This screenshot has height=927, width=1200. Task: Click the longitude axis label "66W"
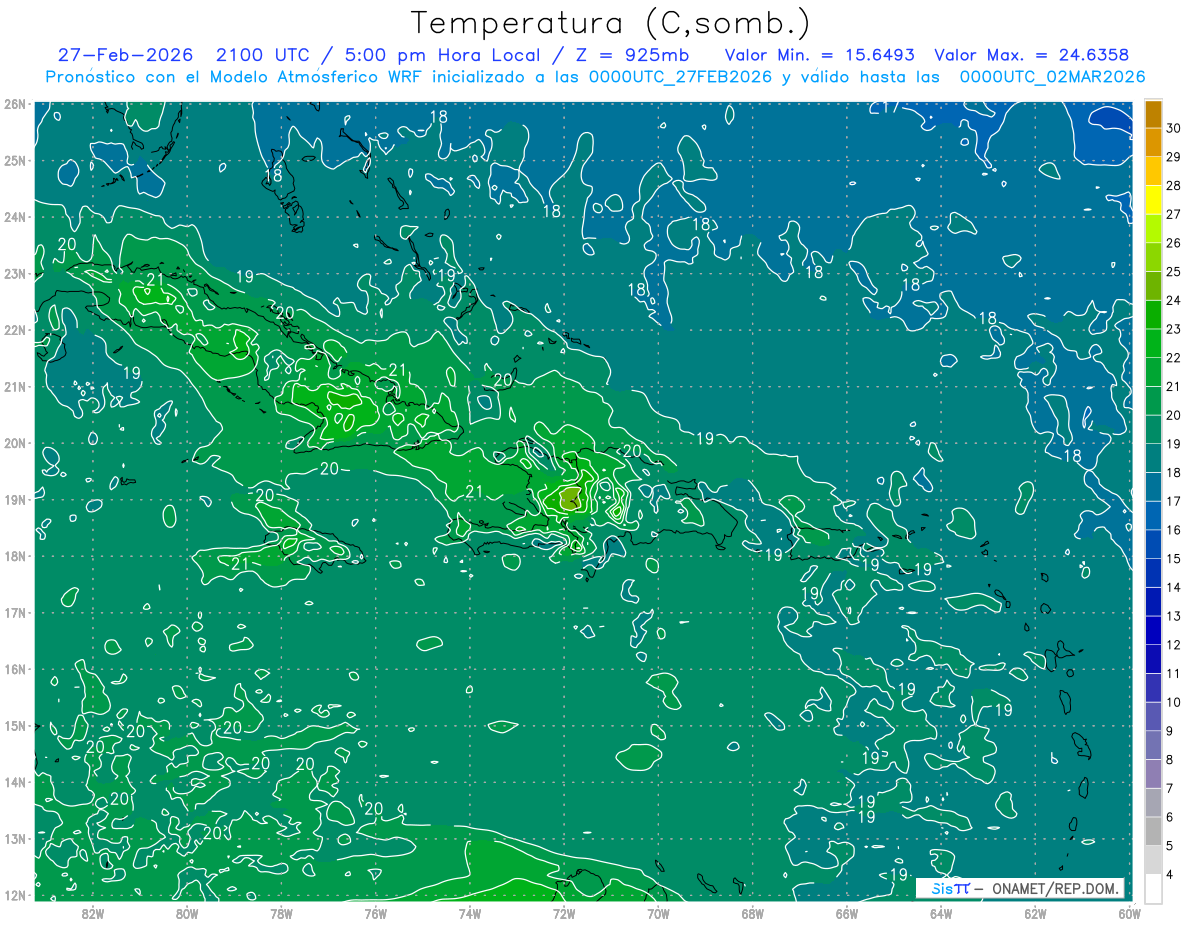pyautogui.click(x=847, y=912)
